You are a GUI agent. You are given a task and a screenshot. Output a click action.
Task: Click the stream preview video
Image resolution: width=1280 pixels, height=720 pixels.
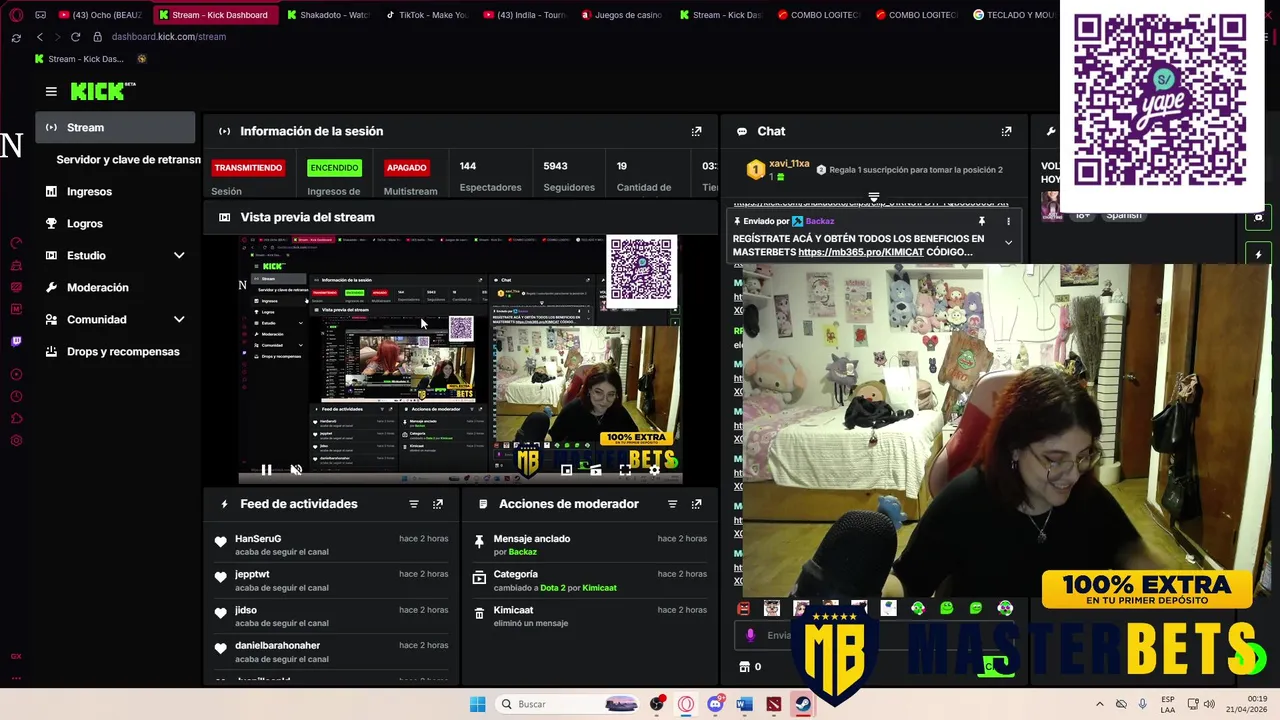pos(459,359)
